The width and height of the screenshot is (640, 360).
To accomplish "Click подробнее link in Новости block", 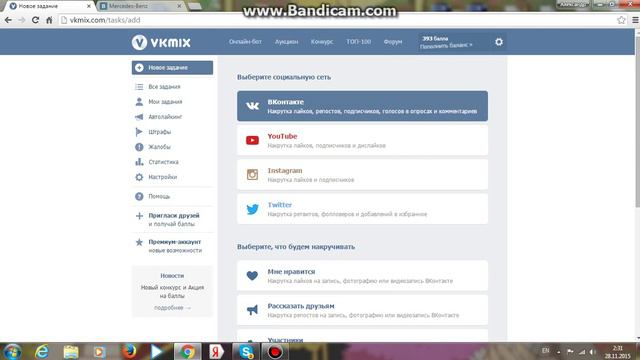I will click(172, 308).
